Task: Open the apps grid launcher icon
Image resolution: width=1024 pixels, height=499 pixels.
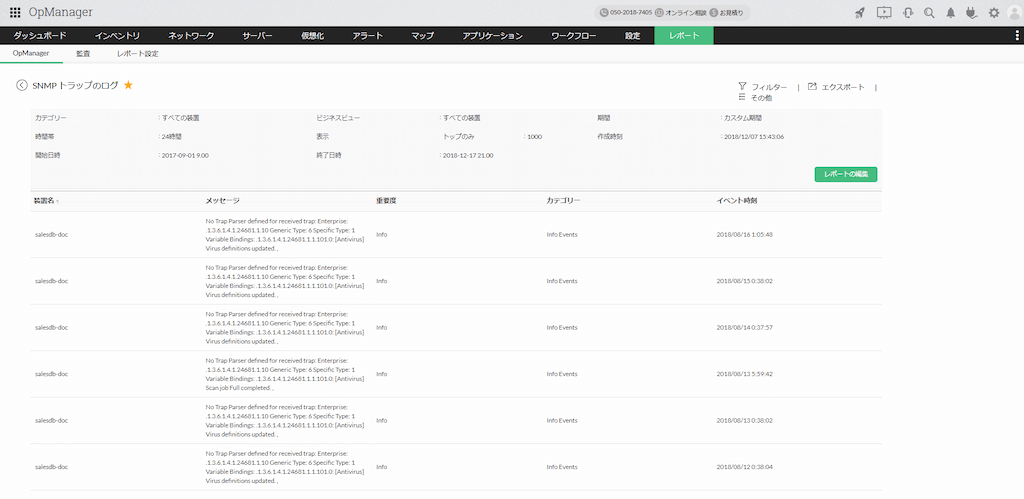Action: pos(15,12)
